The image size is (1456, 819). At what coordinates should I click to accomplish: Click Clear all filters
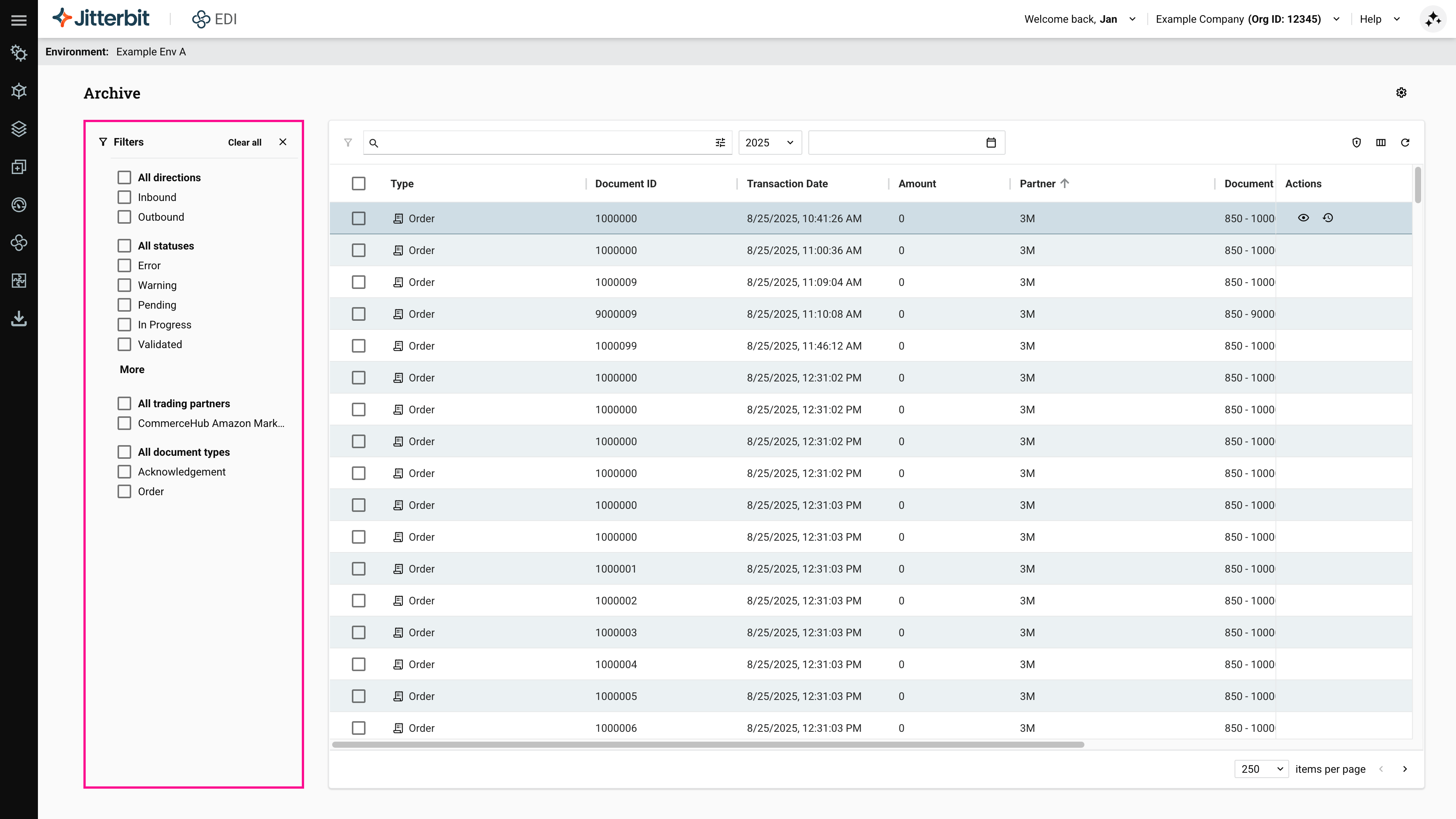point(244,143)
